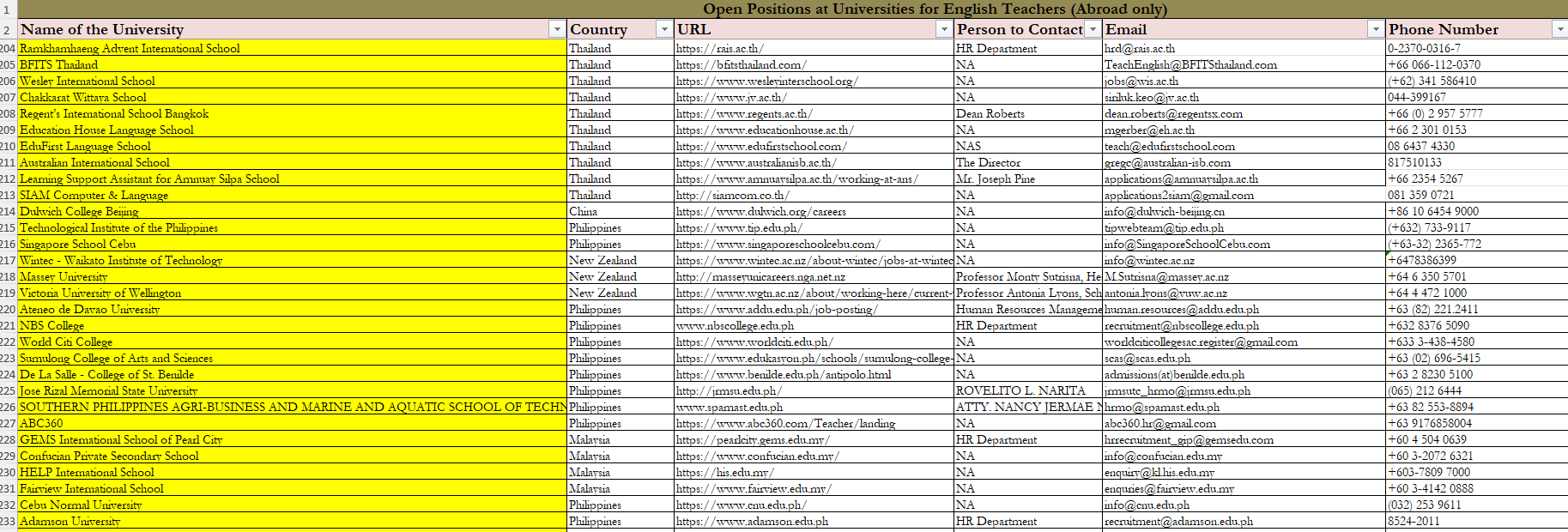Image resolution: width=1568 pixels, height=532 pixels.
Task: Click the Jose Rizal Memorial State University cell
Action: tap(292, 390)
